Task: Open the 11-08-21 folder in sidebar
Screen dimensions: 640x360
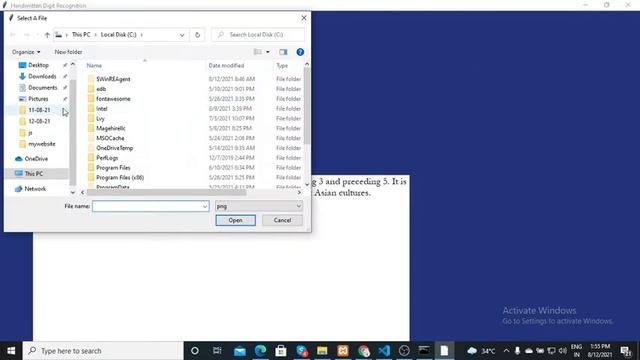Action: tap(39, 110)
